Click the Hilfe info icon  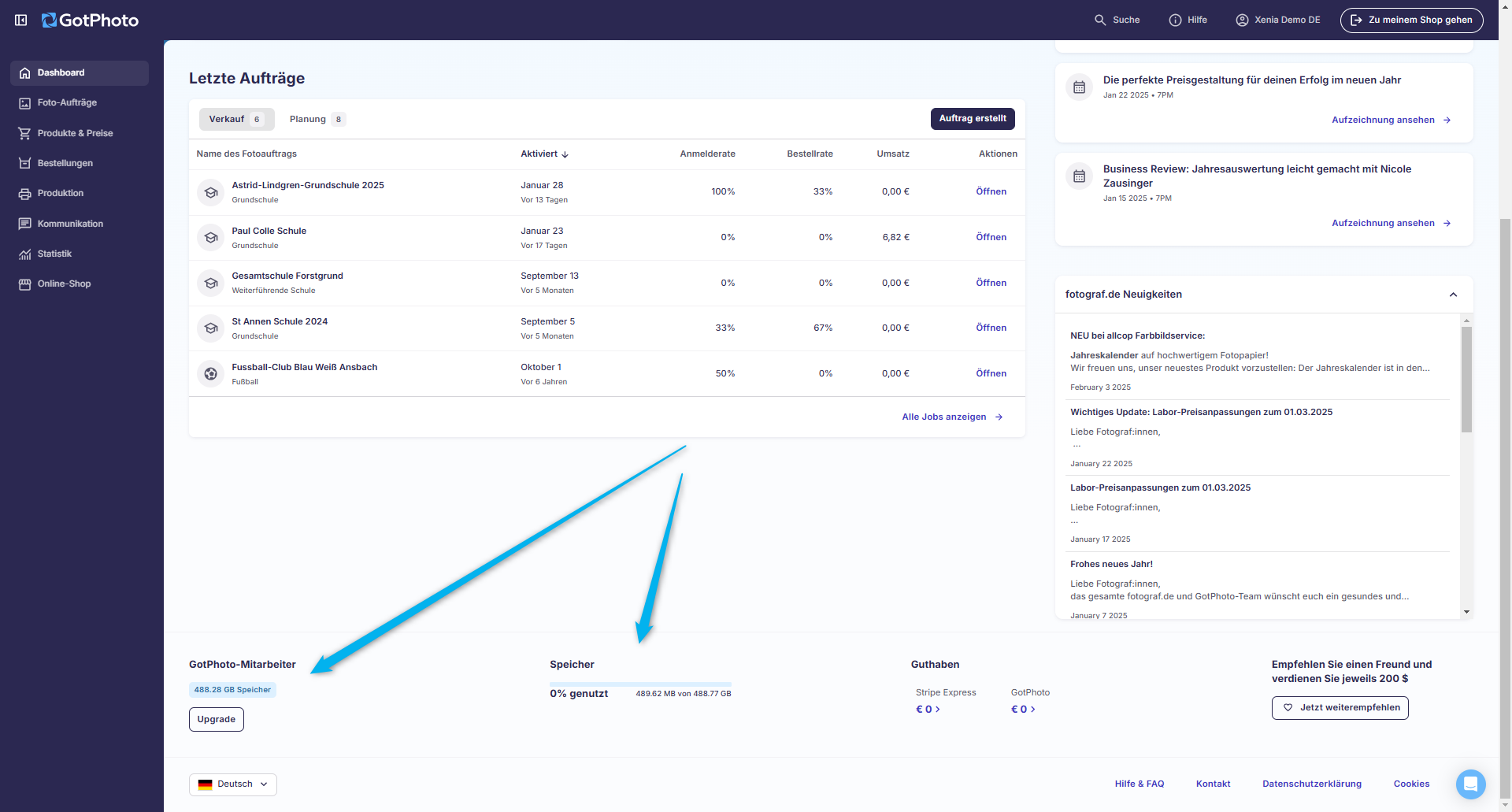coord(1175,20)
